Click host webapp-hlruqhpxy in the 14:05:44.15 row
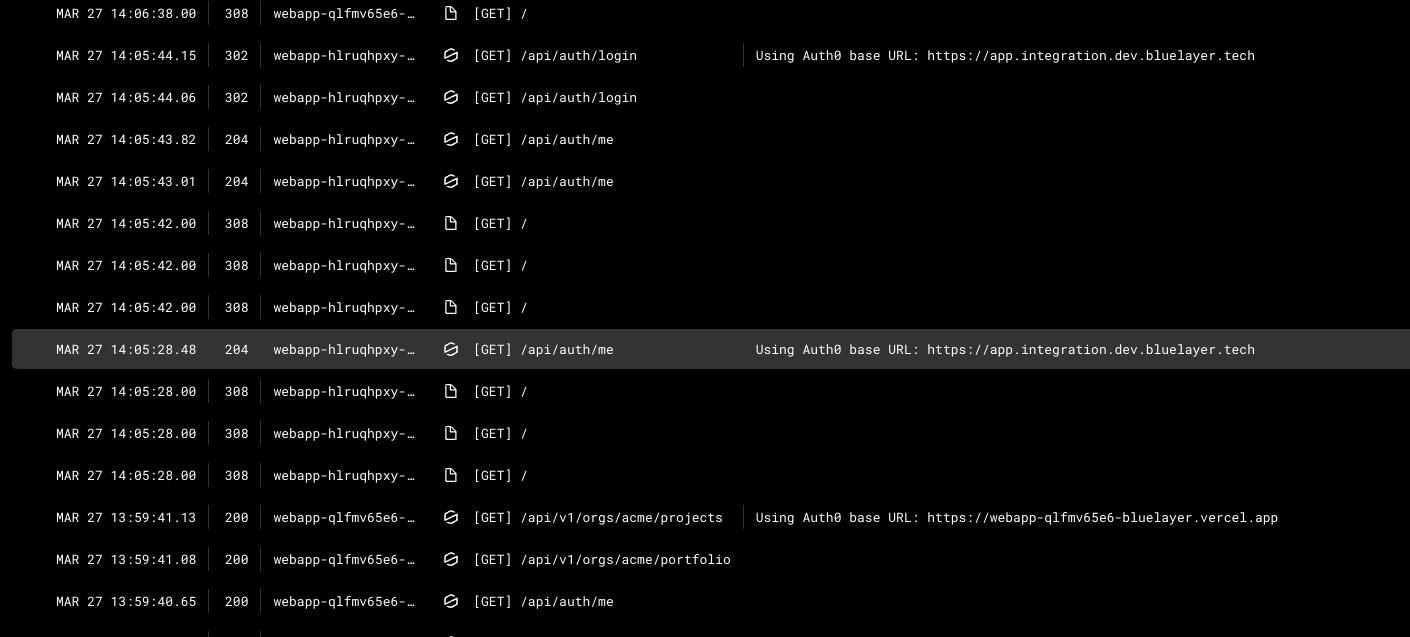Image resolution: width=1410 pixels, height=637 pixels. 344,56
